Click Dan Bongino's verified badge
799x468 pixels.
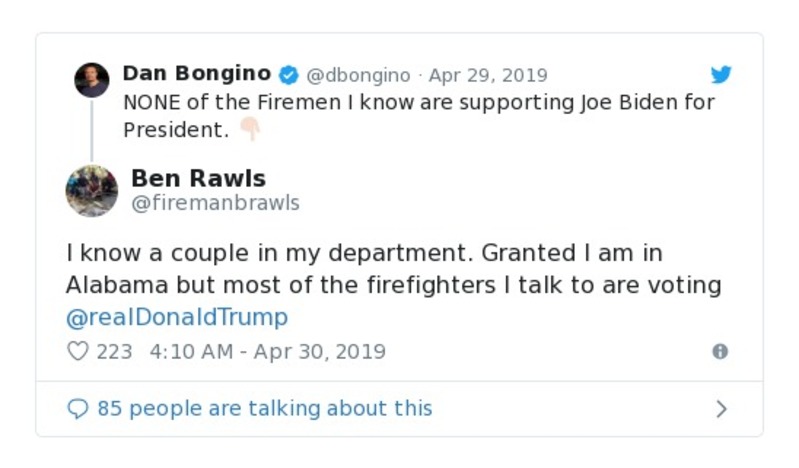pyautogui.click(x=288, y=75)
